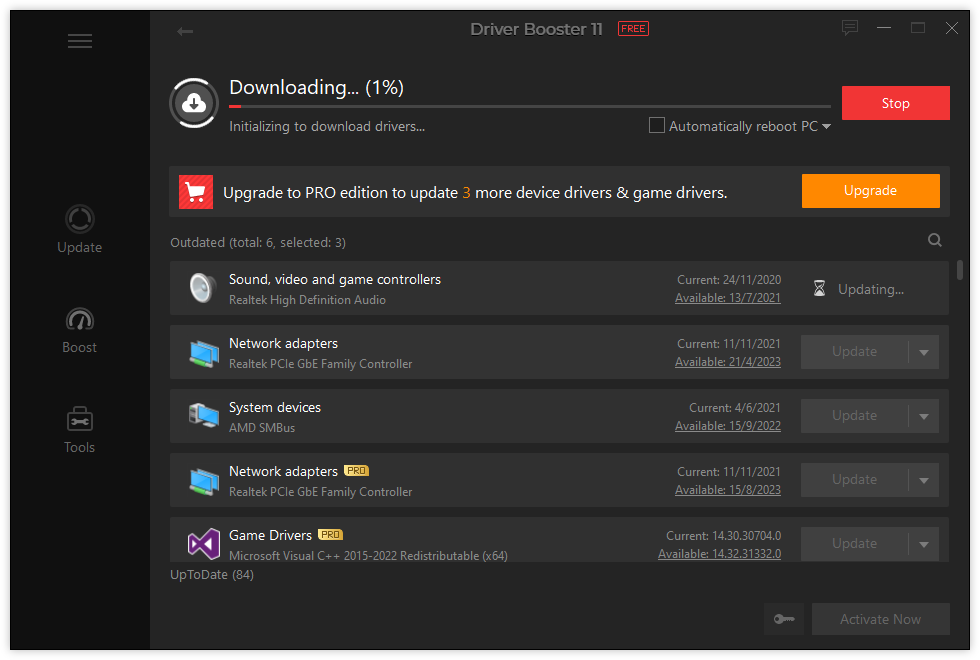980x660 pixels.
Task: Click the hourglass icon next to Updating
Action: coord(819,289)
